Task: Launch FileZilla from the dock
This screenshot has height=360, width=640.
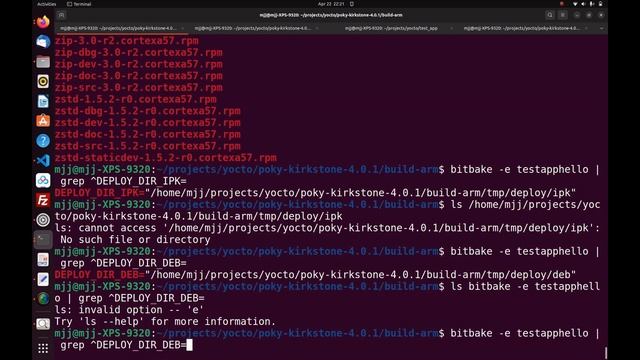Action: (43, 200)
